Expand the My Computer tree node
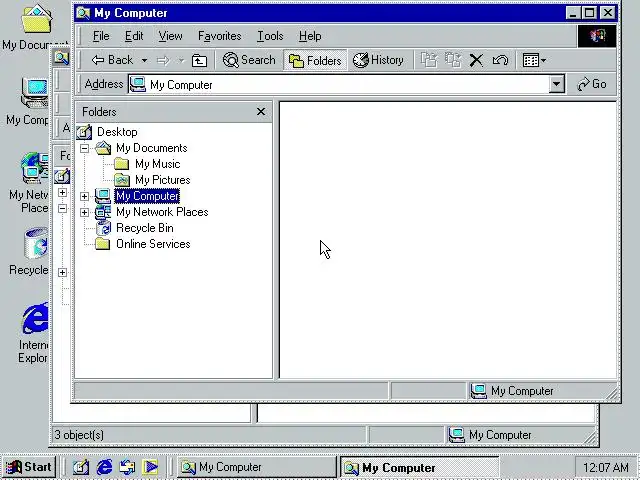This screenshot has width=640, height=480. point(84,196)
